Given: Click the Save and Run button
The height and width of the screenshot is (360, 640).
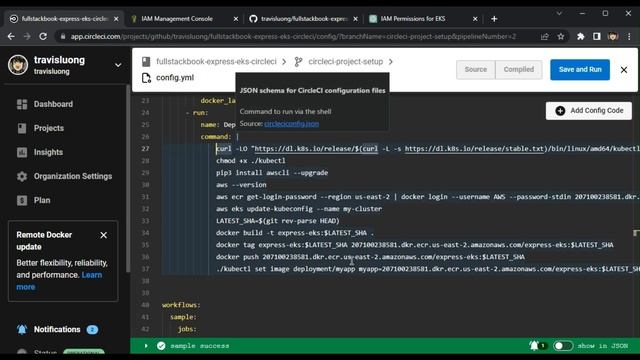Looking at the screenshot, I should point(580,69).
